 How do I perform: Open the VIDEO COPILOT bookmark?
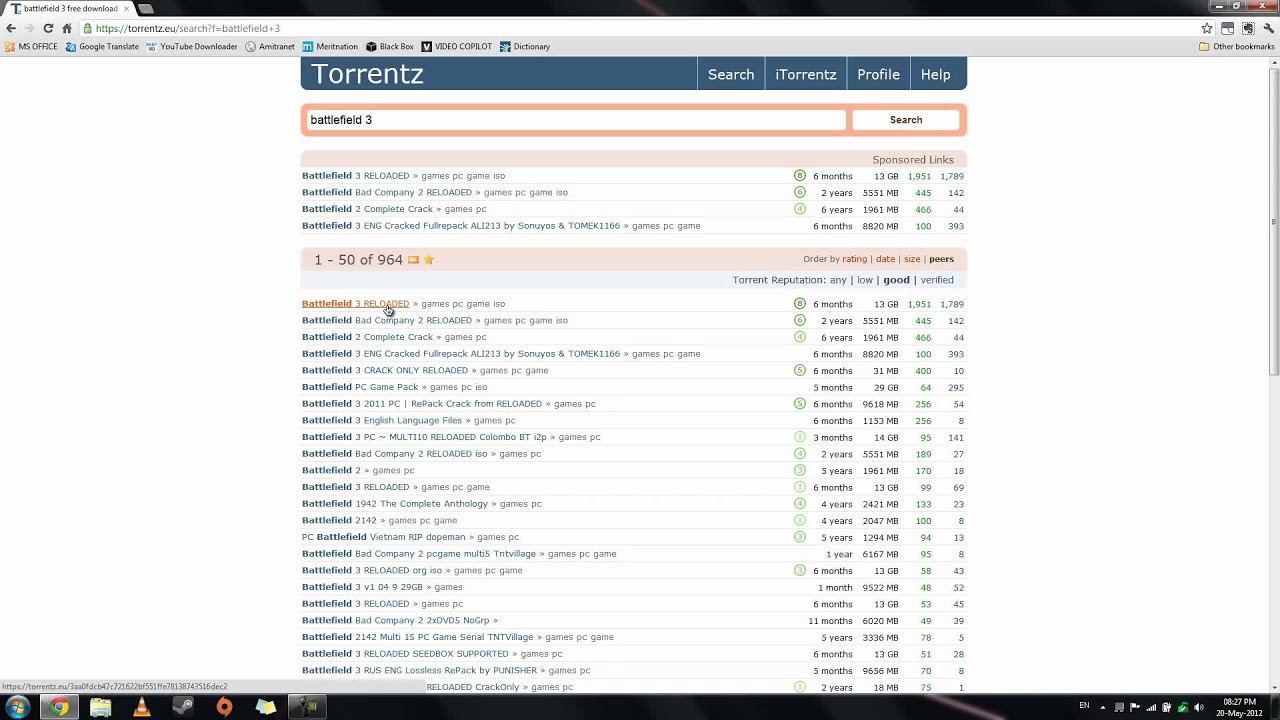pos(457,46)
